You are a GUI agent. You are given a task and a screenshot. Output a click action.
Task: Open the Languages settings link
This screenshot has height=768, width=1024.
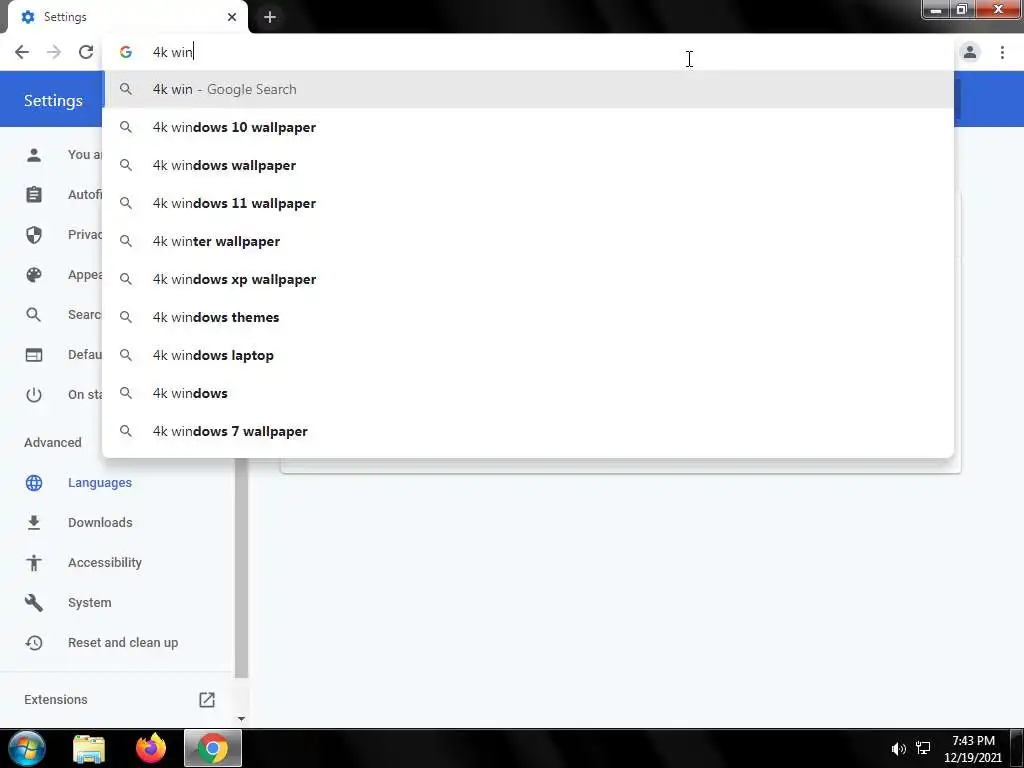coord(100,483)
